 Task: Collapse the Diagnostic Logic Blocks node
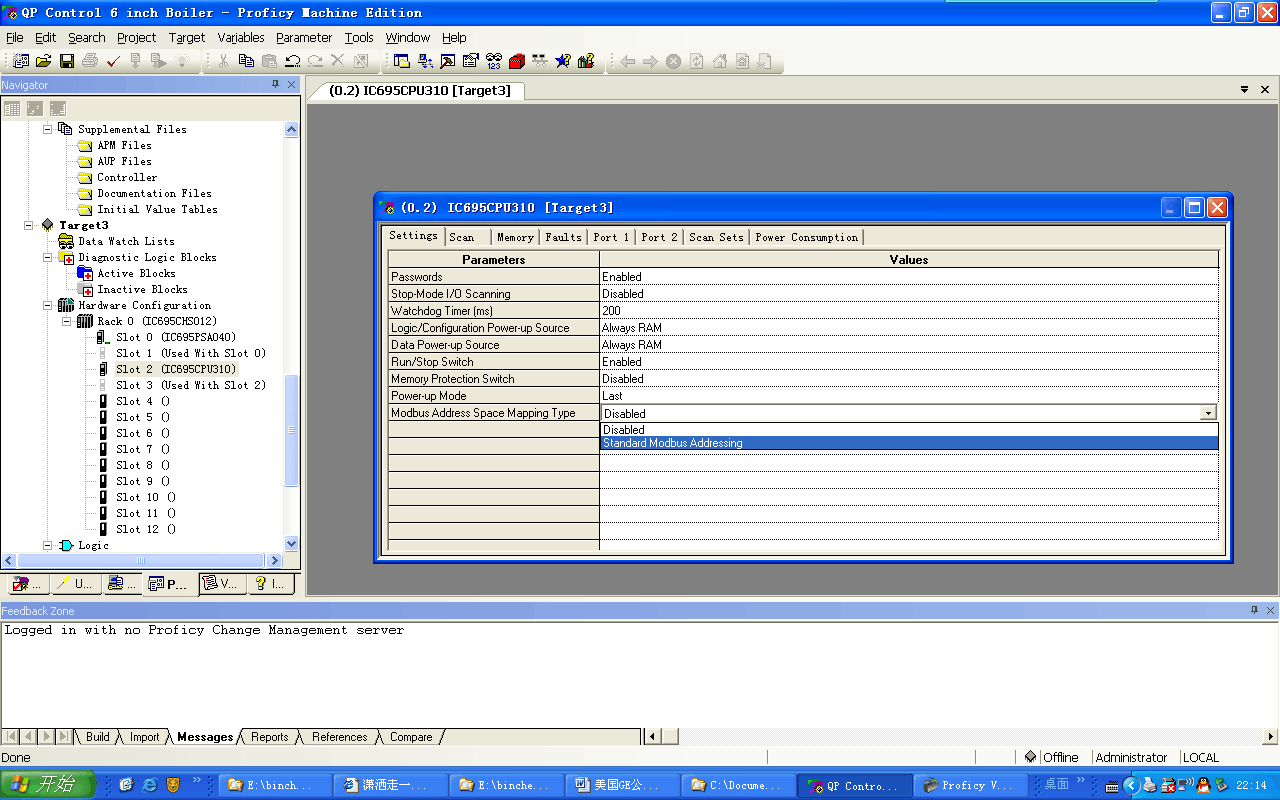click(x=47, y=257)
